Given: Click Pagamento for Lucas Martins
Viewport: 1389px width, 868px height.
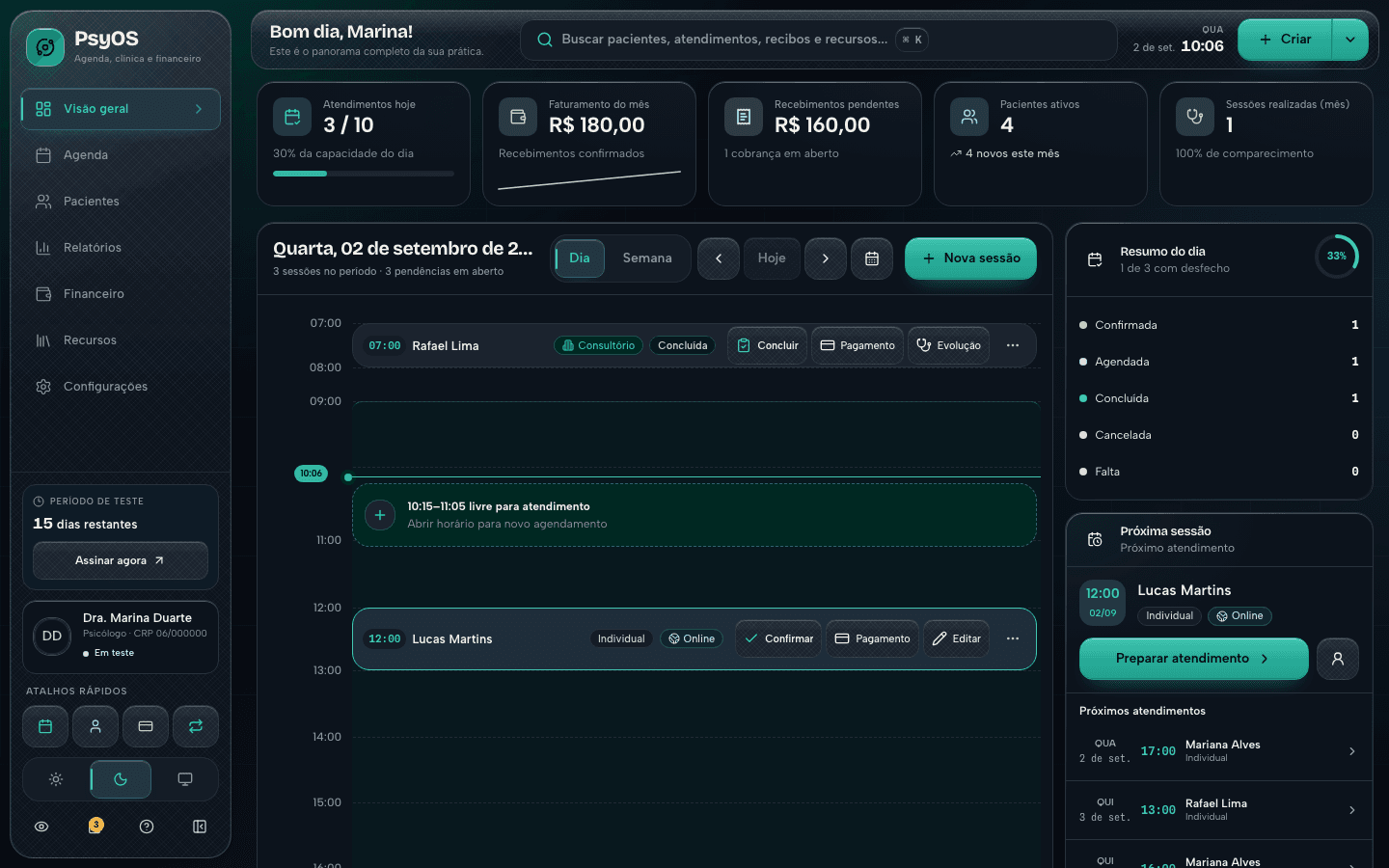Looking at the screenshot, I should [872, 638].
